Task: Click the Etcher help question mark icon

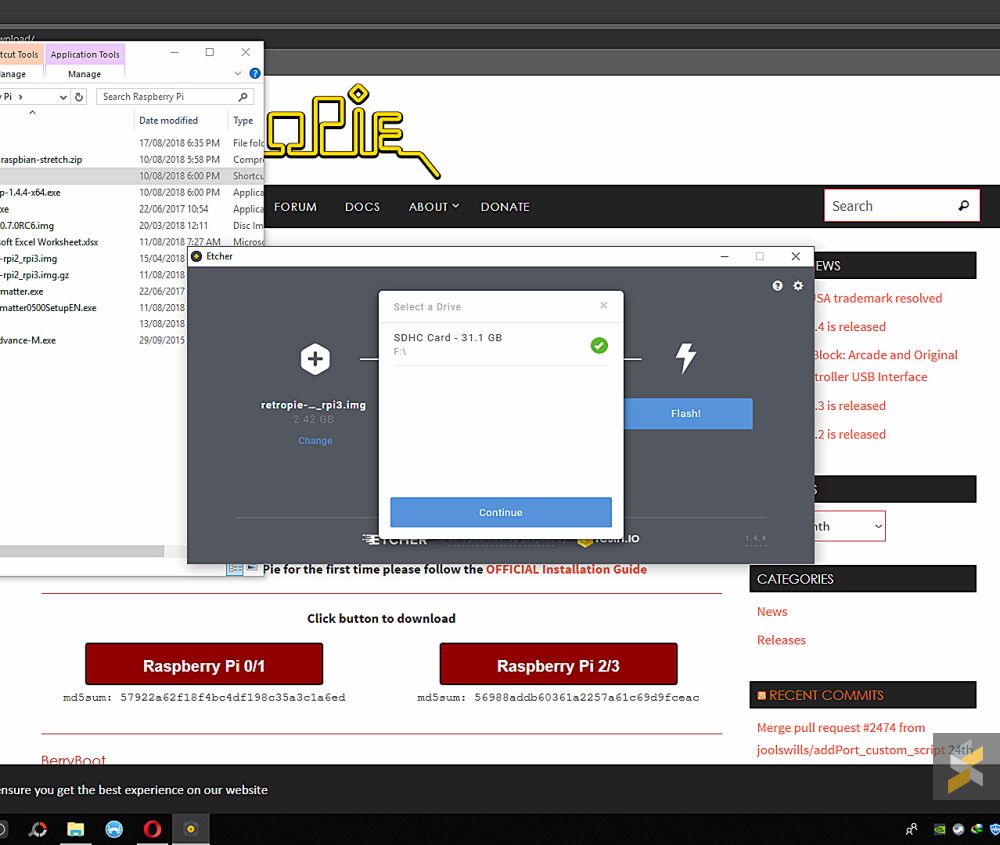Action: 777,286
